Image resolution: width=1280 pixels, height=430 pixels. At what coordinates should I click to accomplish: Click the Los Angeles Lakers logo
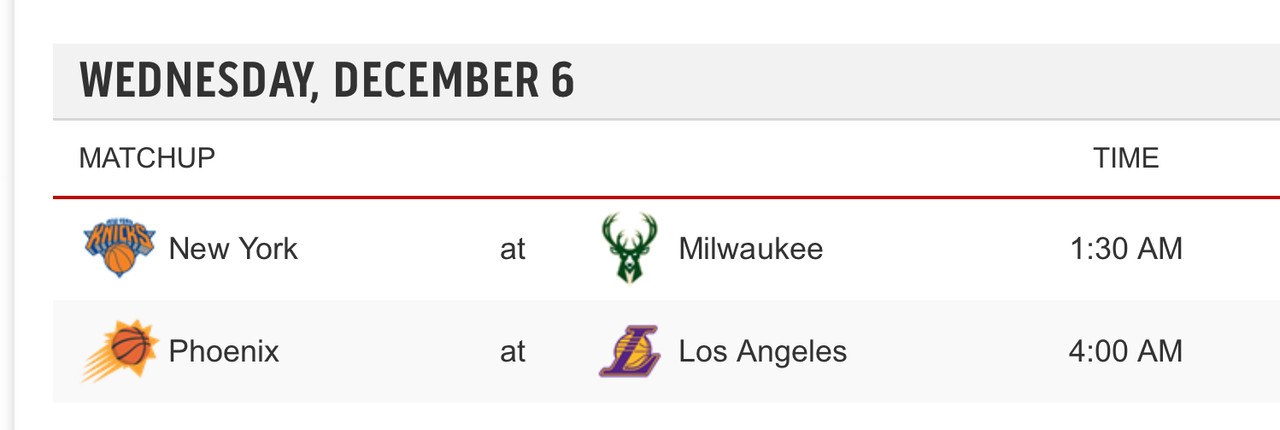pyautogui.click(x=630, y=351)
